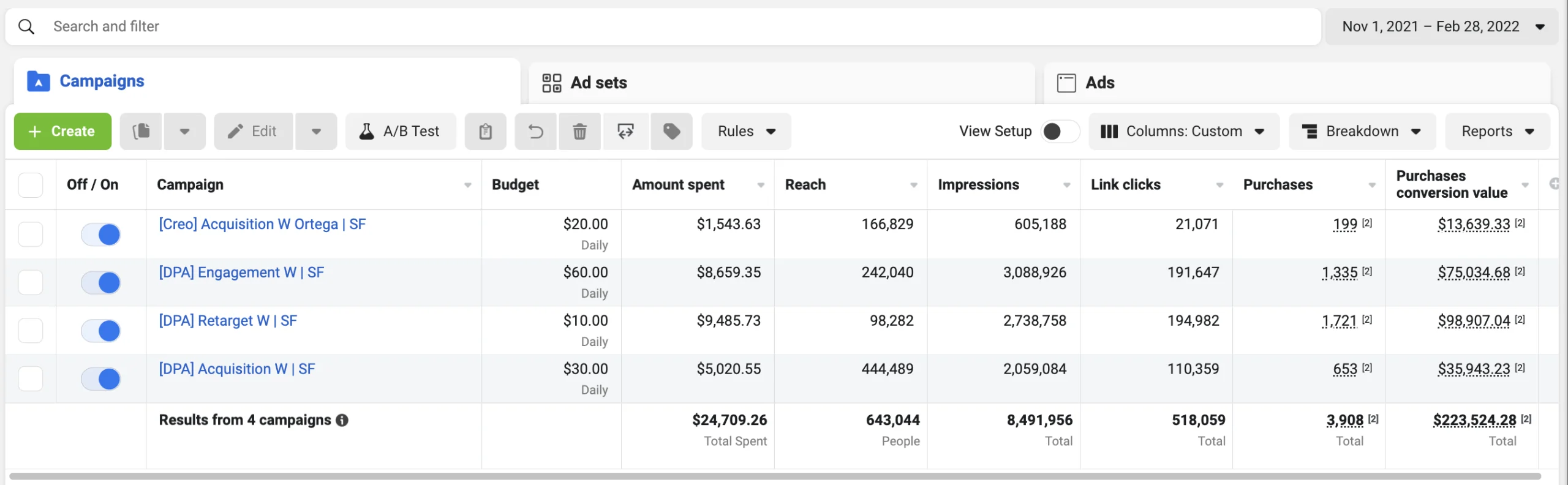Open the Breakdown dropdown menu
1568x485 pixels.
1362,131
